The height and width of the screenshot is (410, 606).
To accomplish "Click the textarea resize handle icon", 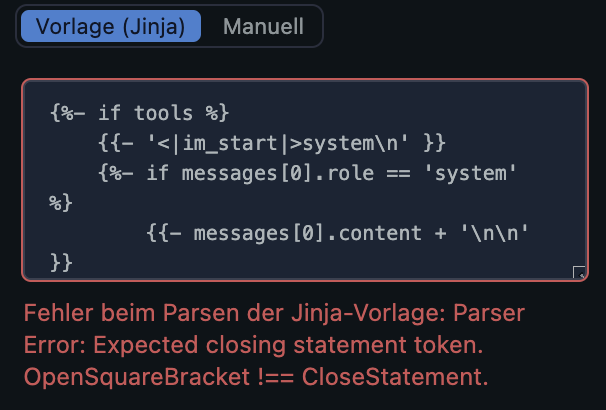I will [x=579, y=272].
